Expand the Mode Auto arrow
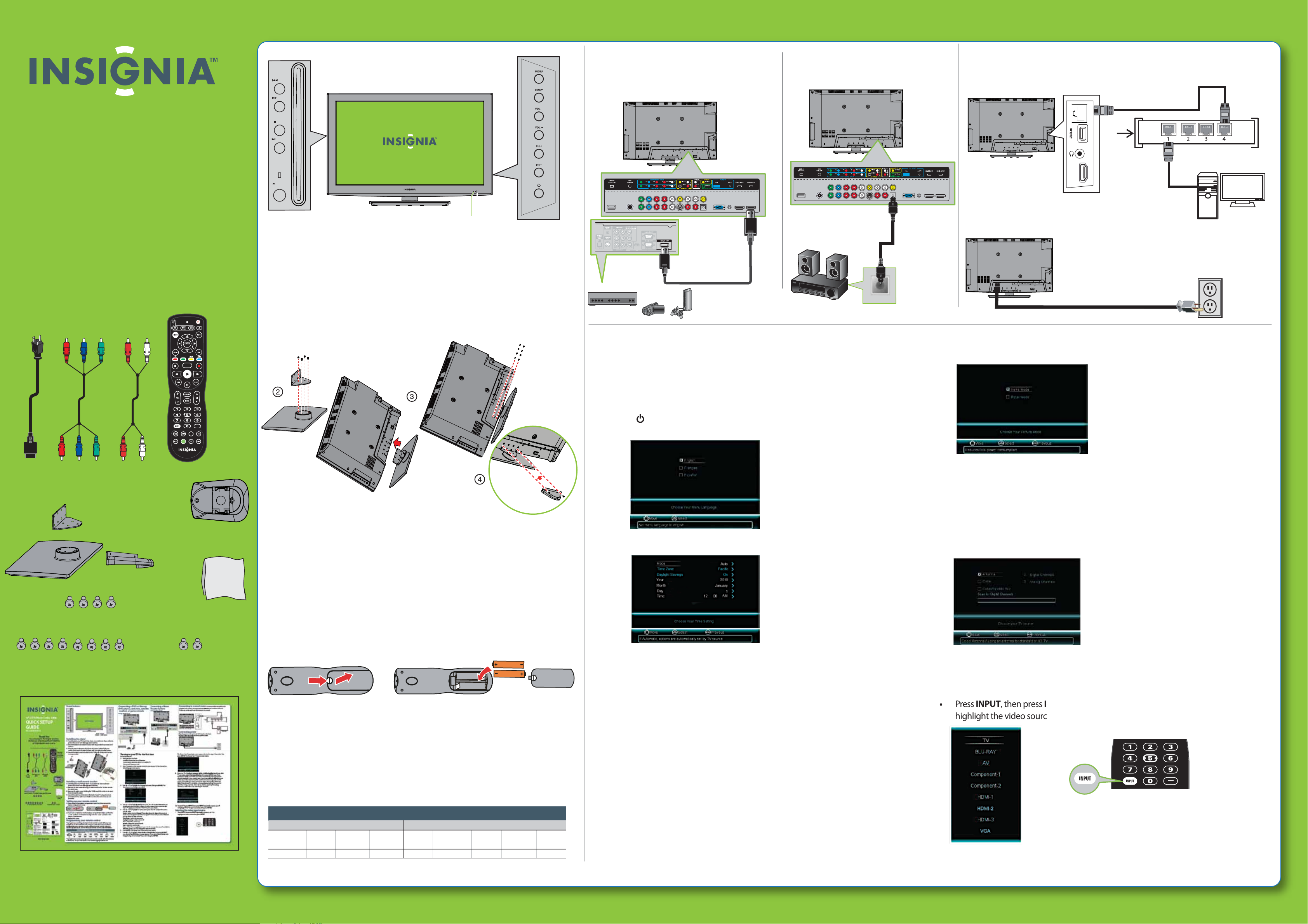 [732, 563]
